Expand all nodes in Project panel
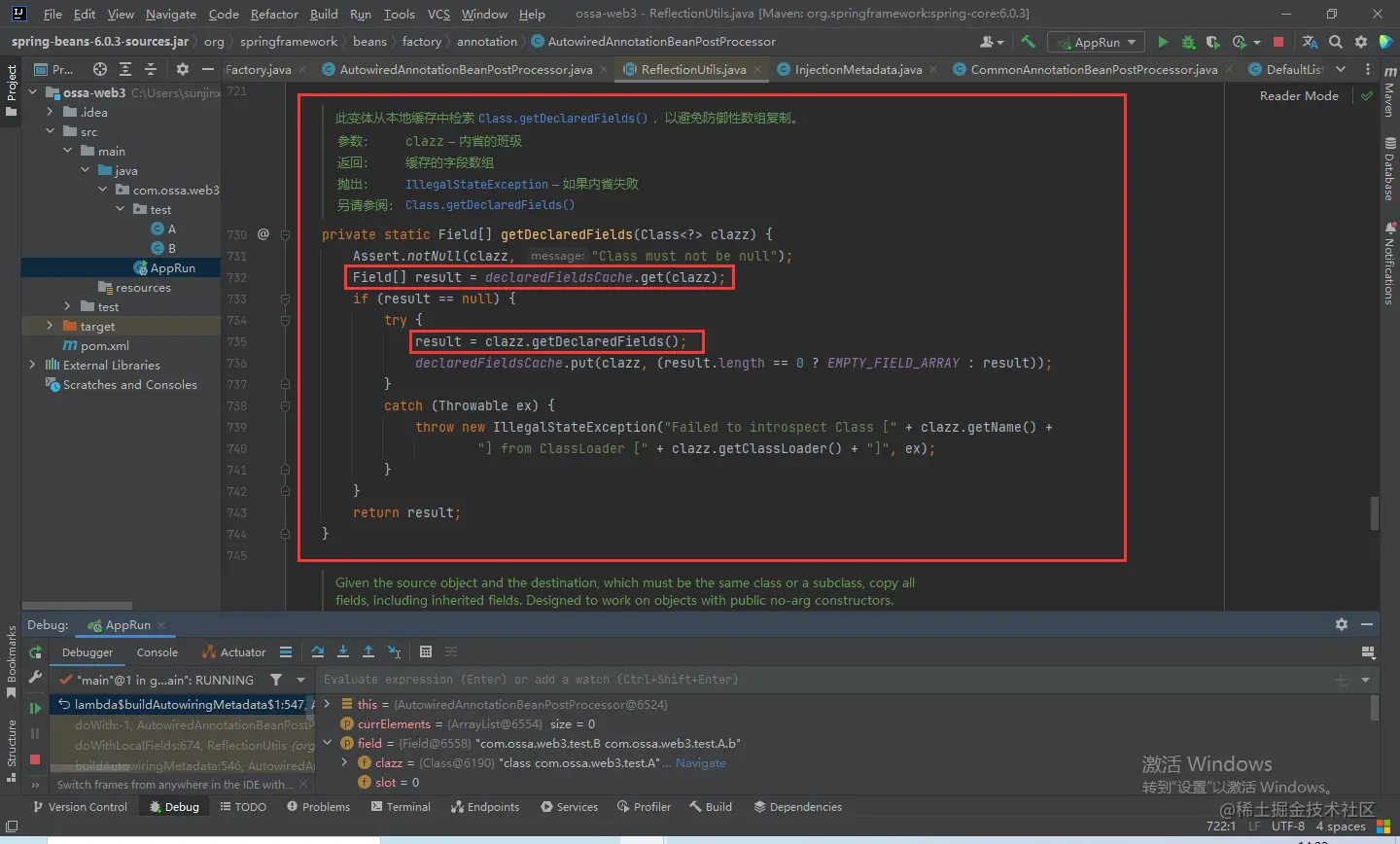Screen dimensions: 1400x844 [x=125, y=69]
